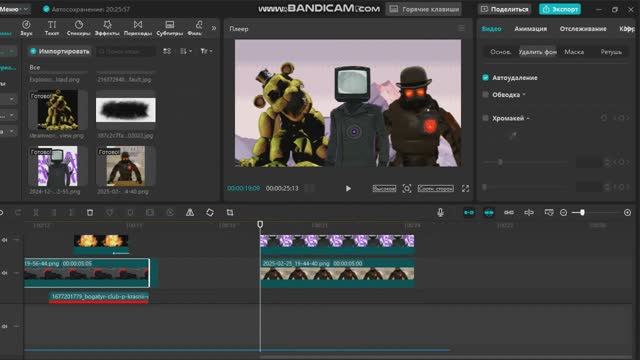Image resolution: width=640 pixels, height=360 pixels.
Task: Select the black brush stroke thumbnail
Action: coord(126,110)
